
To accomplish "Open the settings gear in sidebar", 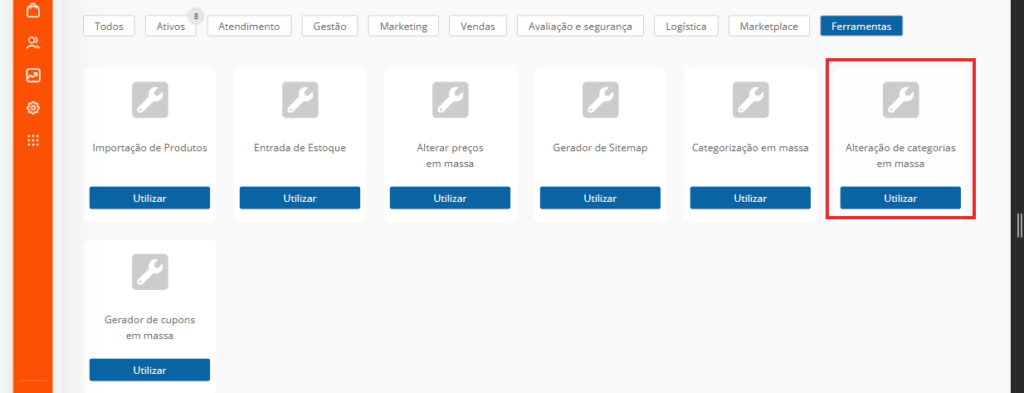I will coord(33,108).
